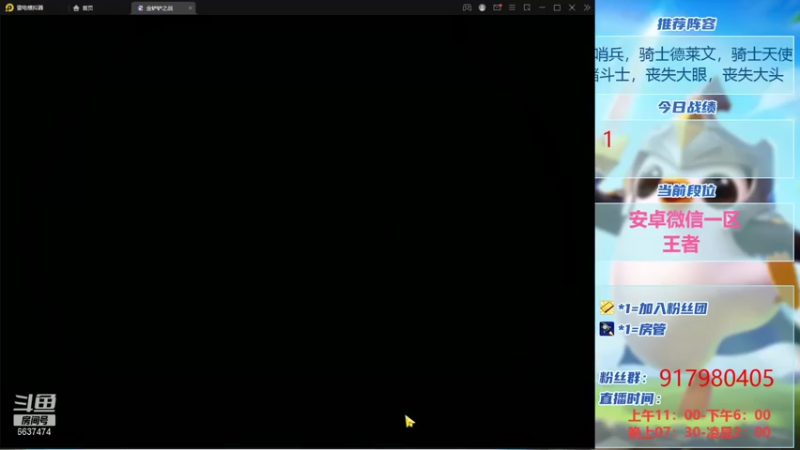Image resolution: width=800 pixels, height=450 pixels.
Task: Click the 直播时间 label
Action: point(630,398)
